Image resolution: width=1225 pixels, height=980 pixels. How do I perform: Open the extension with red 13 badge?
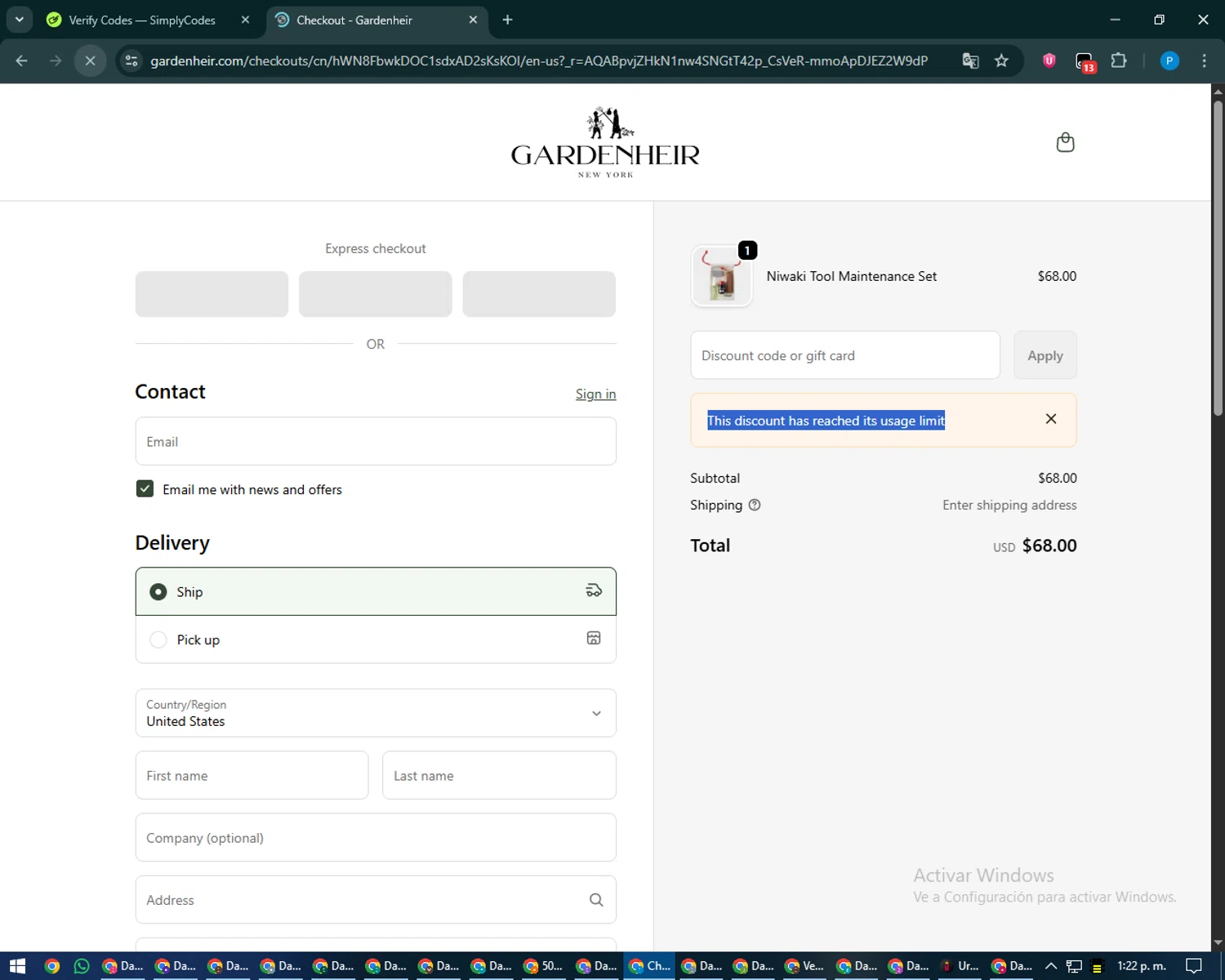pyautogui.click(x=1085, y=62)
